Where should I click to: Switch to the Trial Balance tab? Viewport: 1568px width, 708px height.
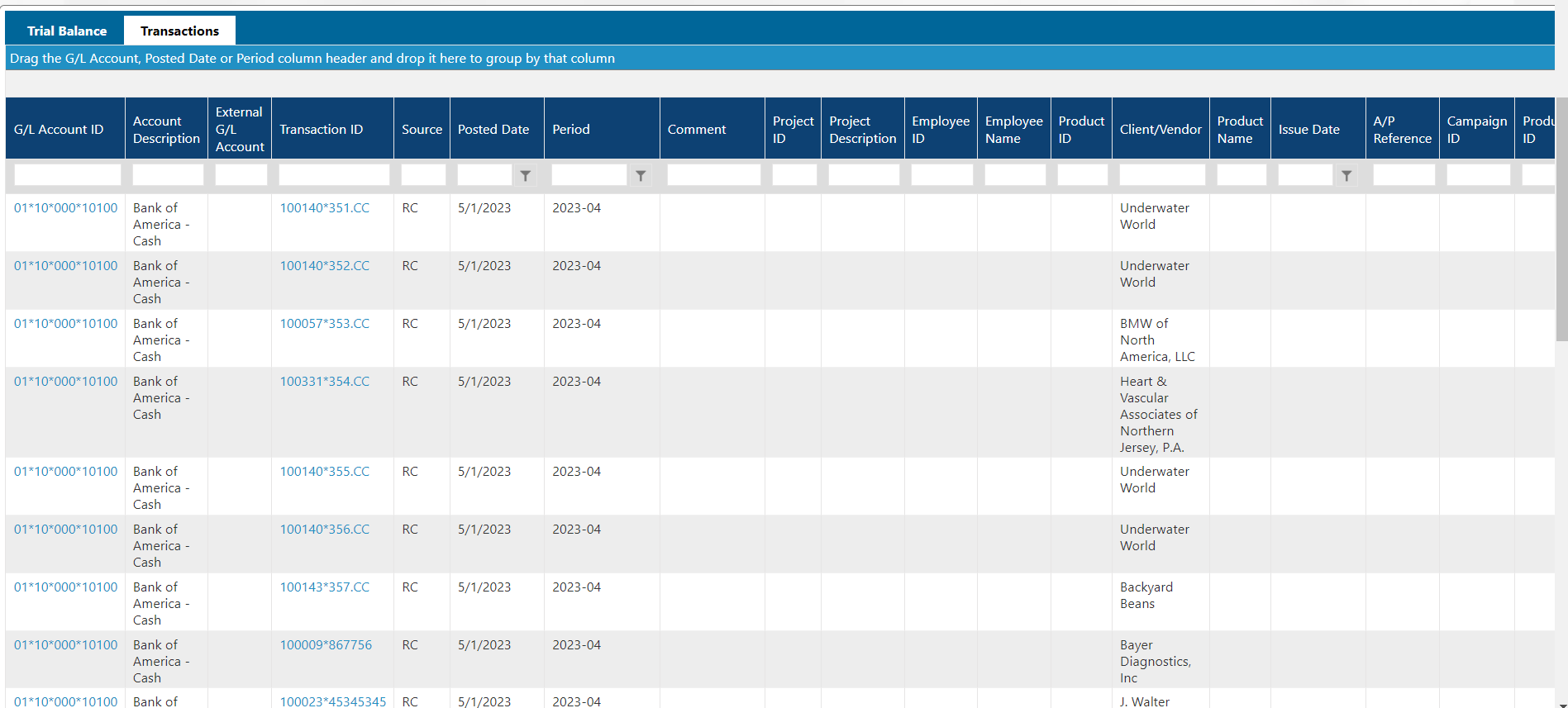tap(66, 31)
